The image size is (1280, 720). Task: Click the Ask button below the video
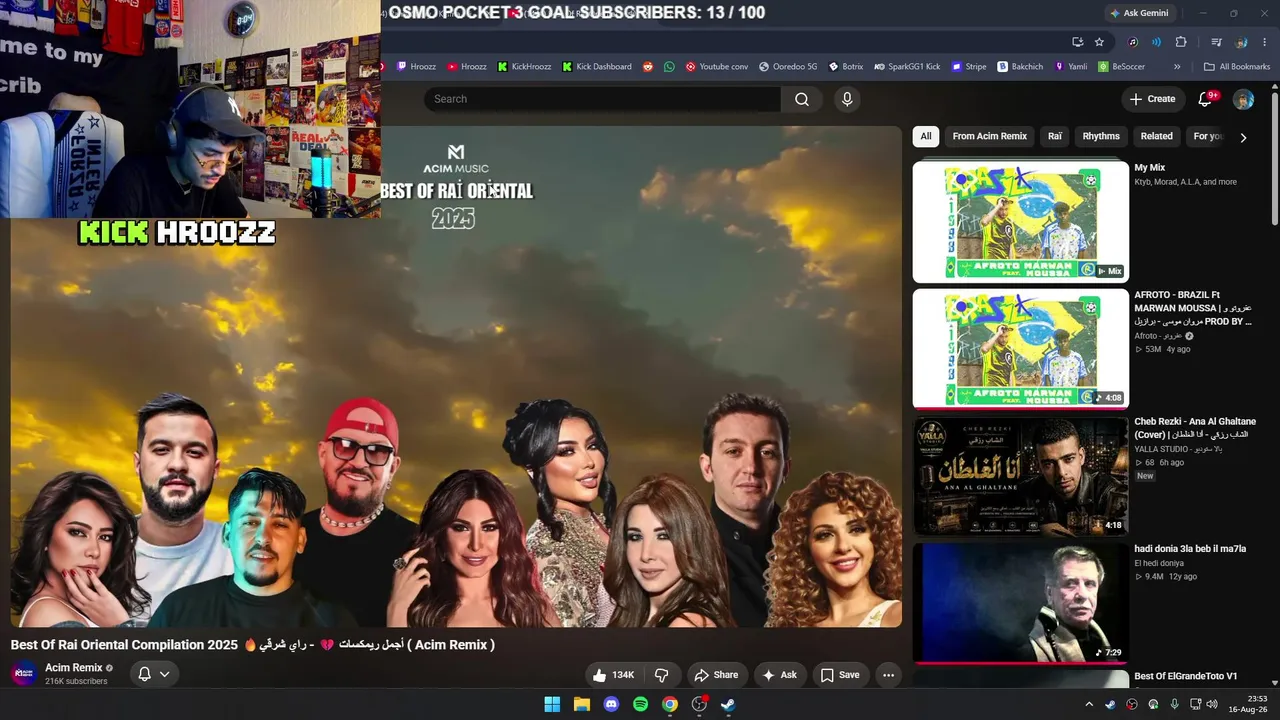click(780, 675)
